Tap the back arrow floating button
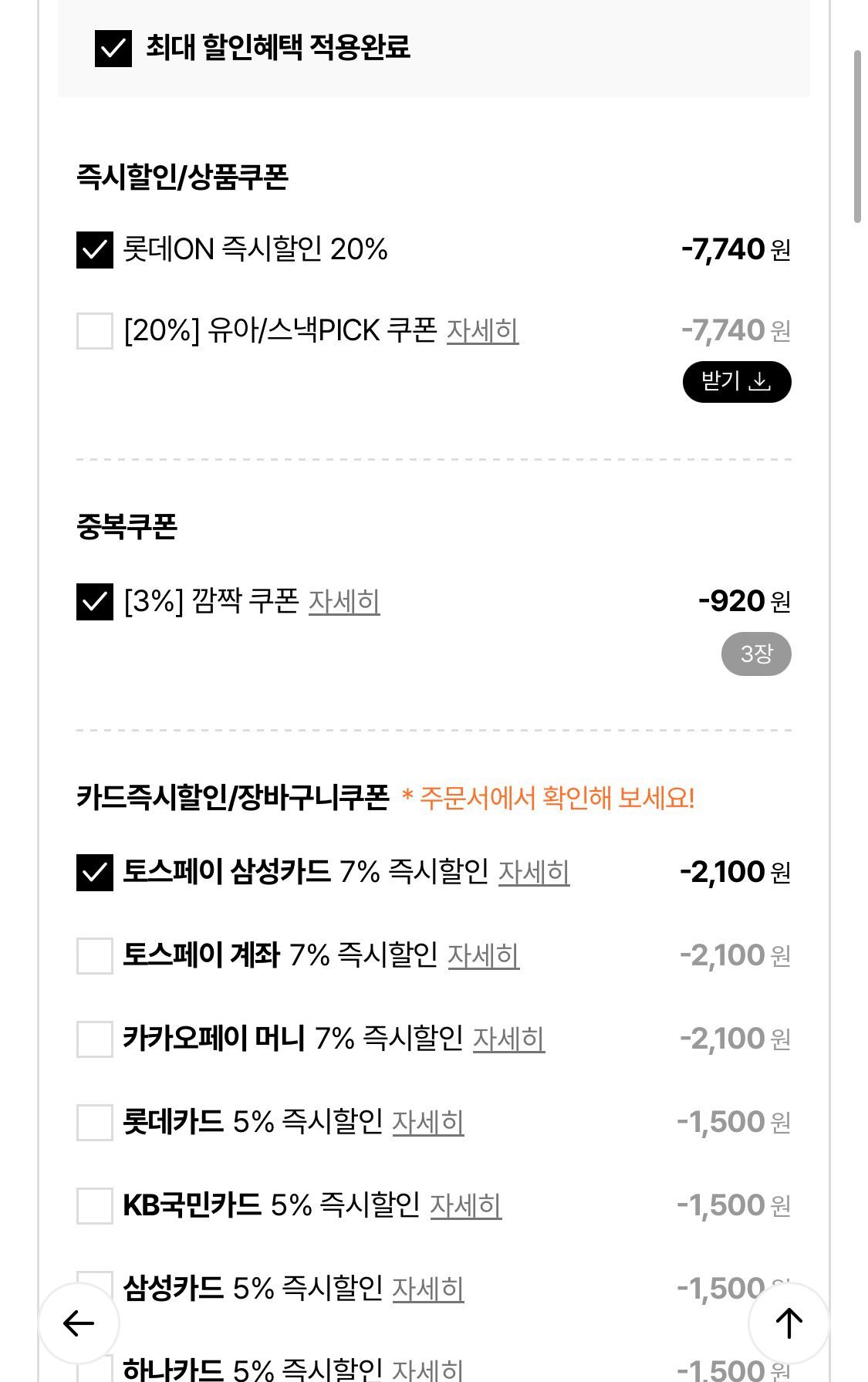Screen dimensions: 868x1382 (x=79, y=1323)
